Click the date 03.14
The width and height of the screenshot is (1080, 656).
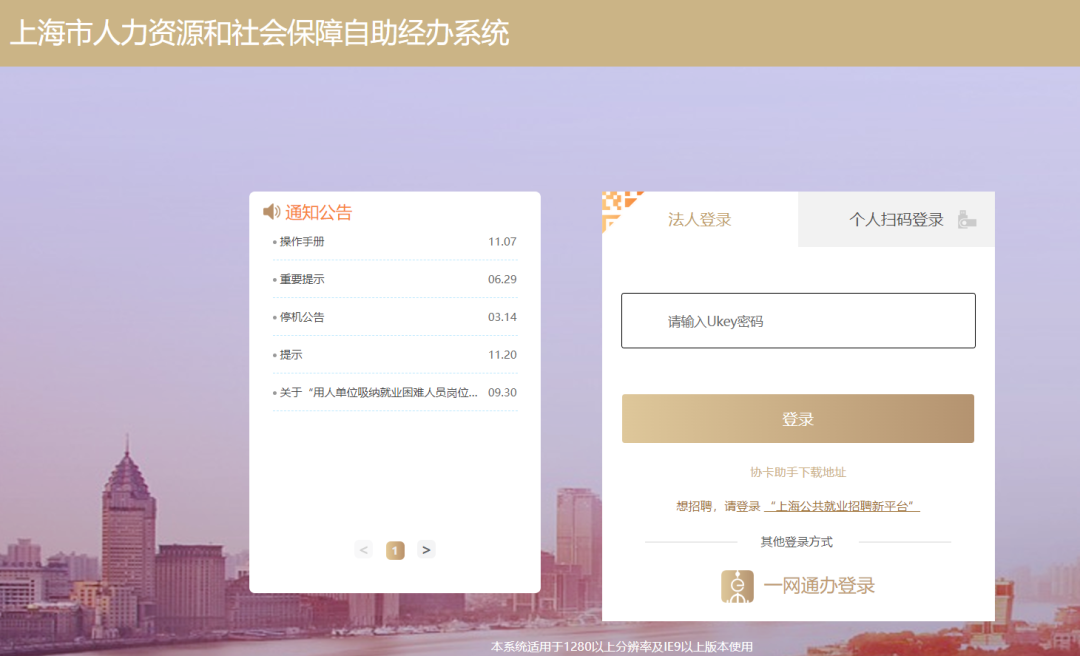(x=502, y=318)
